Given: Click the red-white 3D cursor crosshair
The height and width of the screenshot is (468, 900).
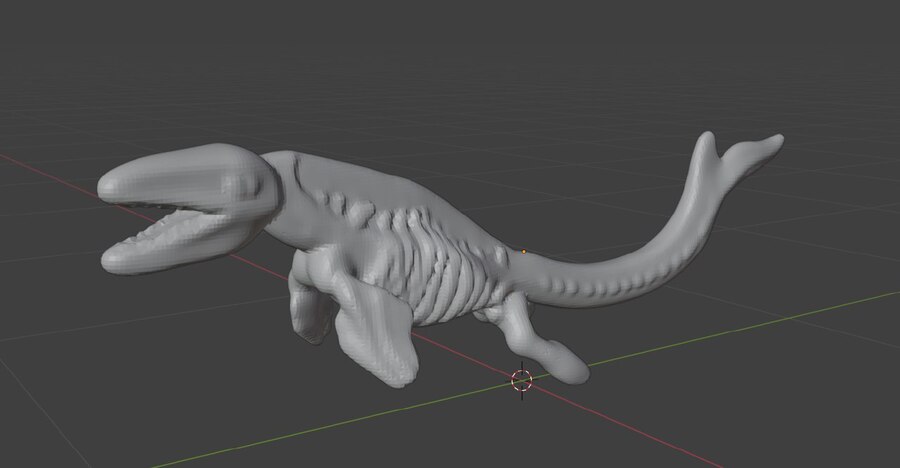Looking at the screenshot, I should [x=522, y=380].
